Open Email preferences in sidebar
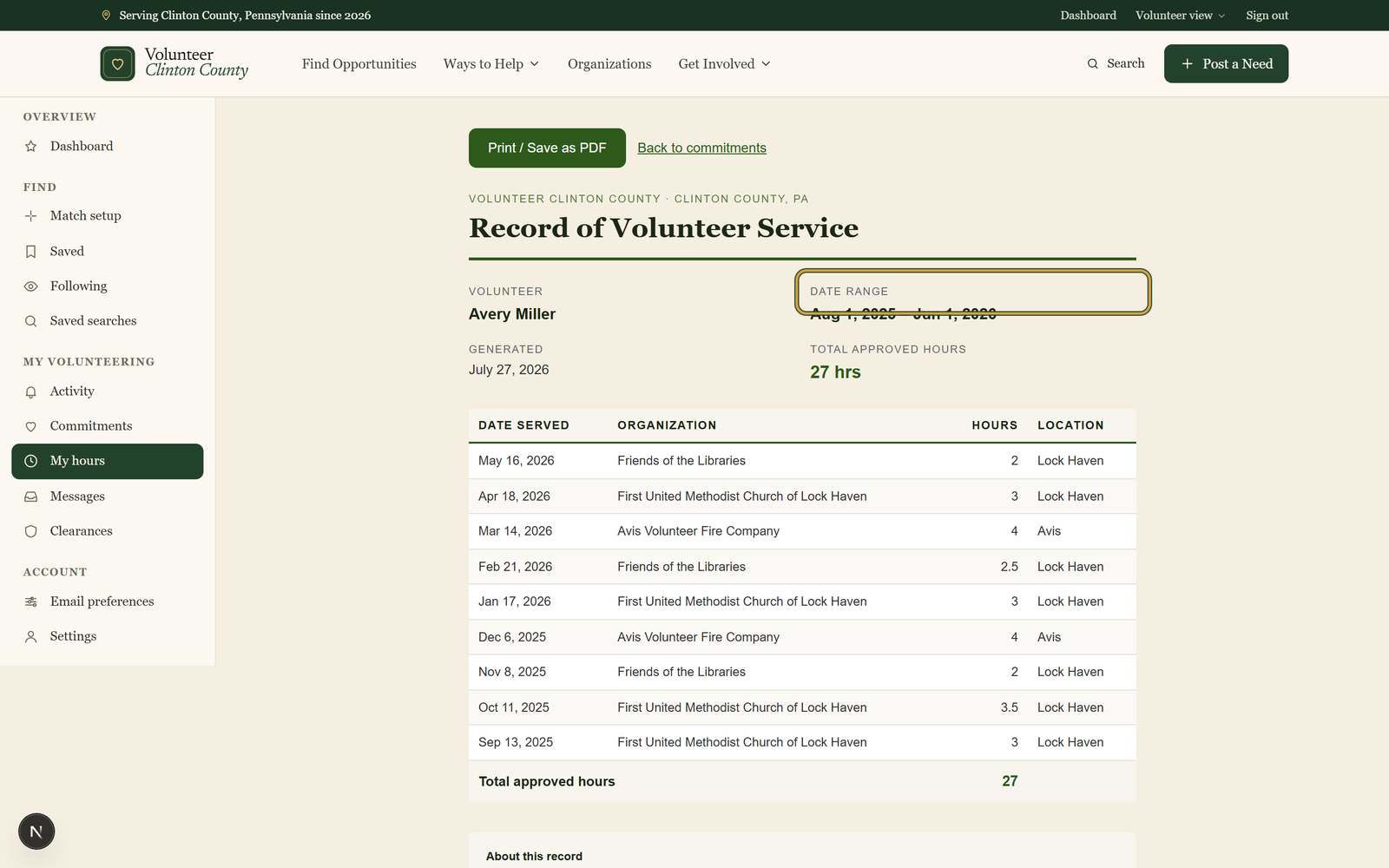 [x=108, y=602]
